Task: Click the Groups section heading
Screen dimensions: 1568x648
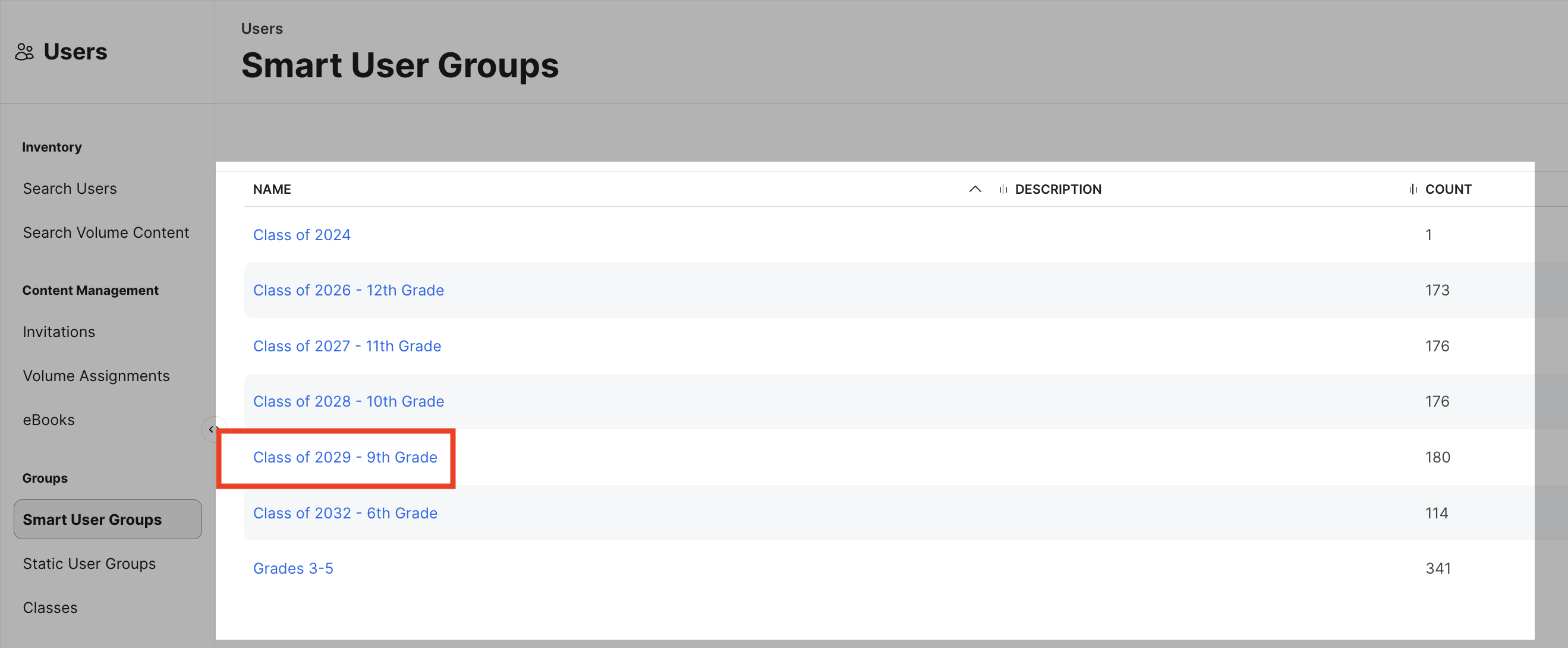Action: [45, 478]
